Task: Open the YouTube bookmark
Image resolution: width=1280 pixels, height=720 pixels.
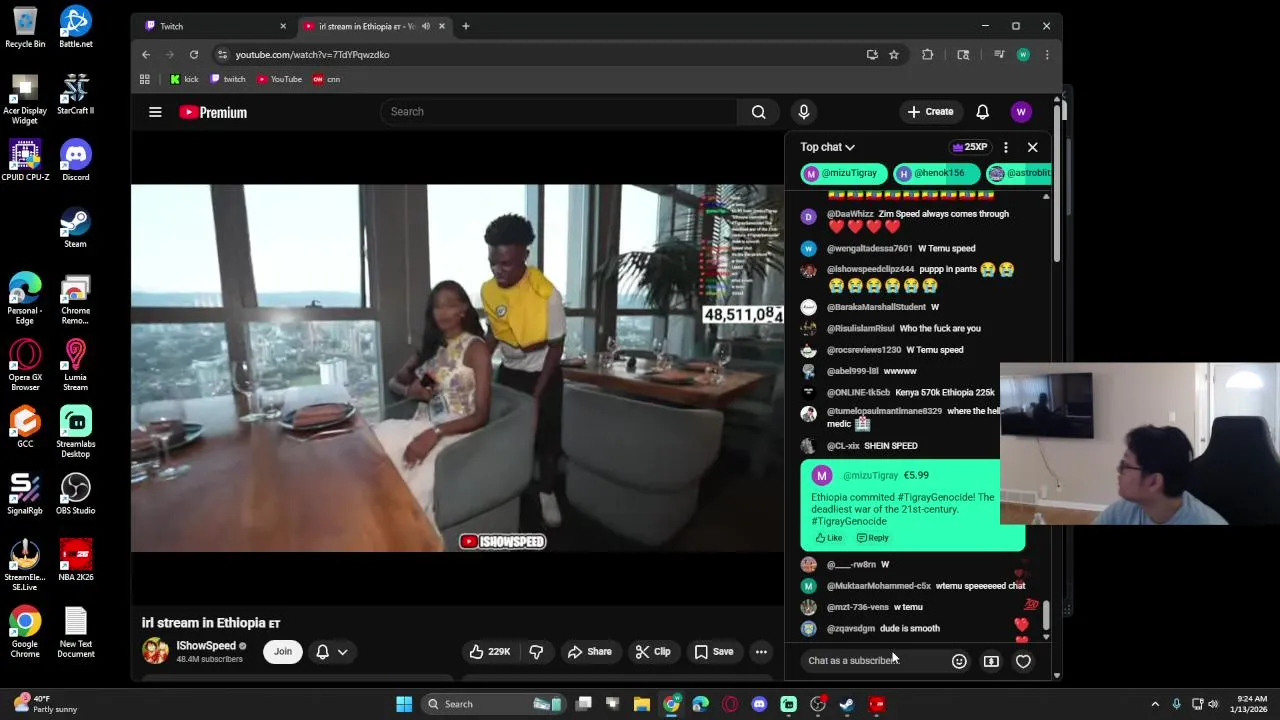Action: pos(279,79)
